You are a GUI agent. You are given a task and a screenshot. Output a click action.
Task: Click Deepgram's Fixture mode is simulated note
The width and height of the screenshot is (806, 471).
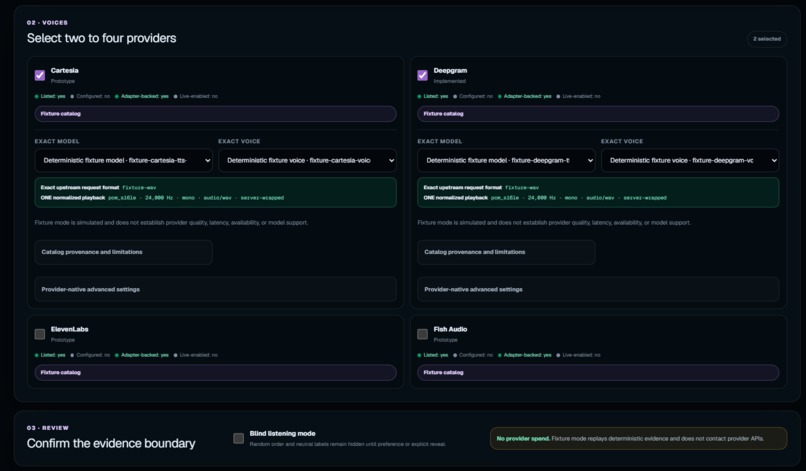[554, 223]
